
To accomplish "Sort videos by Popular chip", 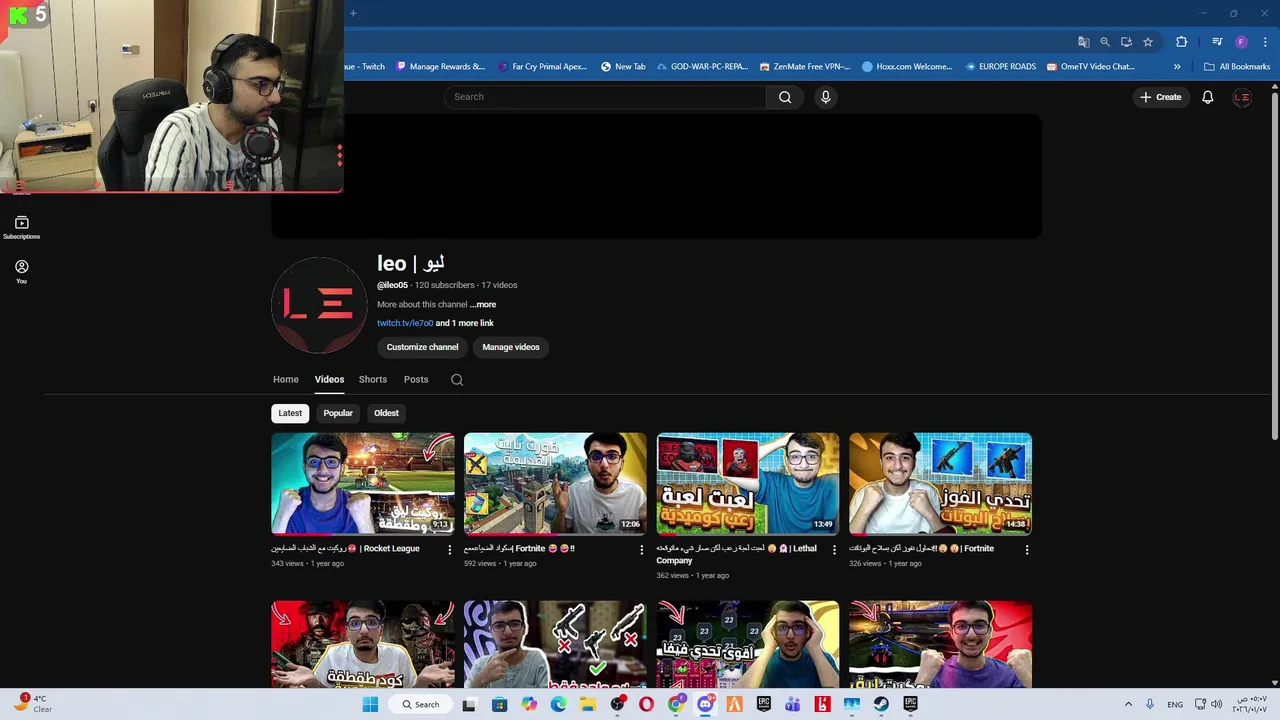I will pyautogui.click(x=338, y=413).
